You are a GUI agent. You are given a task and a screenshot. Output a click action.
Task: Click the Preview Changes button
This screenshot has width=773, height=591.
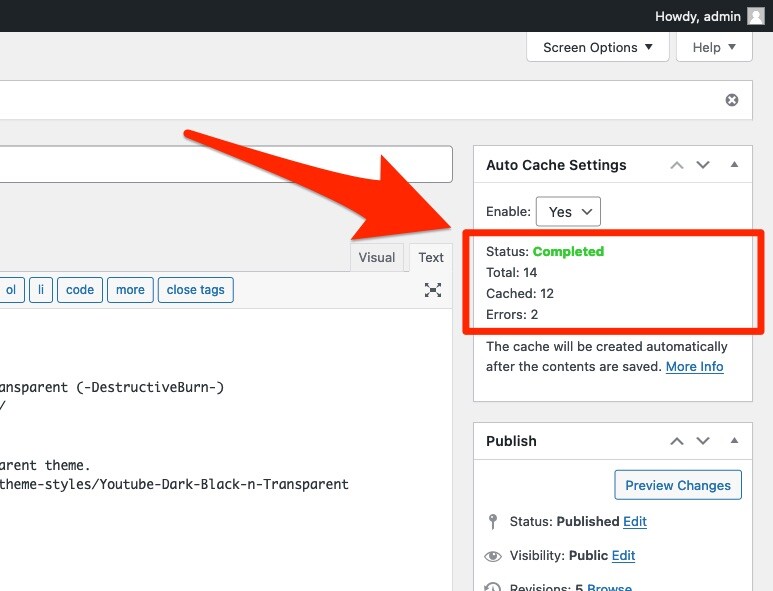677,485
